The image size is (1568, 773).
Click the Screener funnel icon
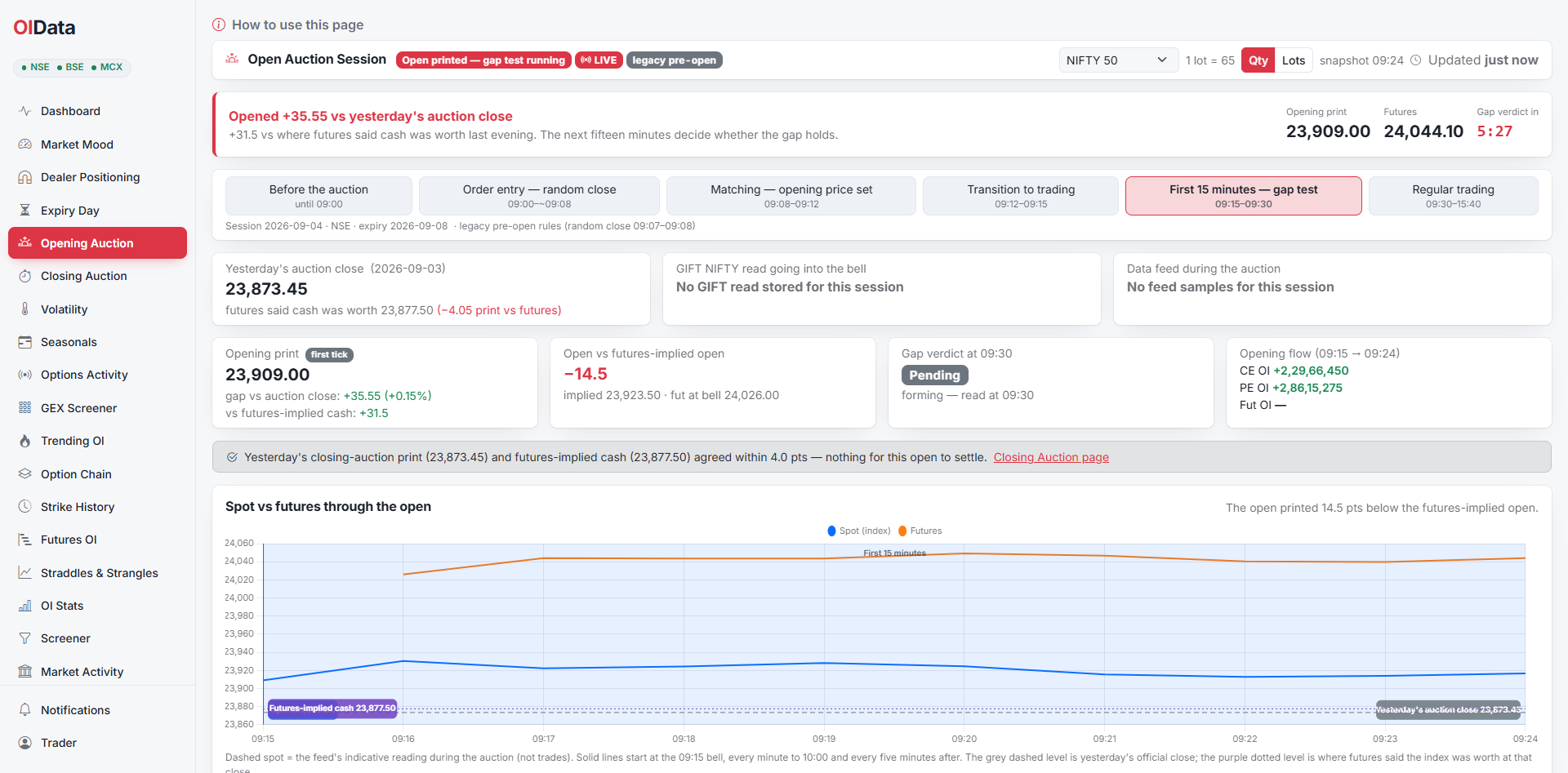pos(24,638)
